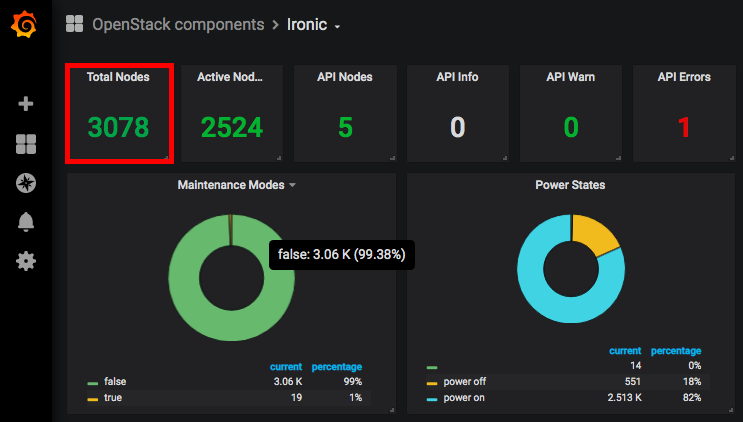Click the 2.513 K value for power on
This screenshot has height=422, width=743.
click(625, 397)
